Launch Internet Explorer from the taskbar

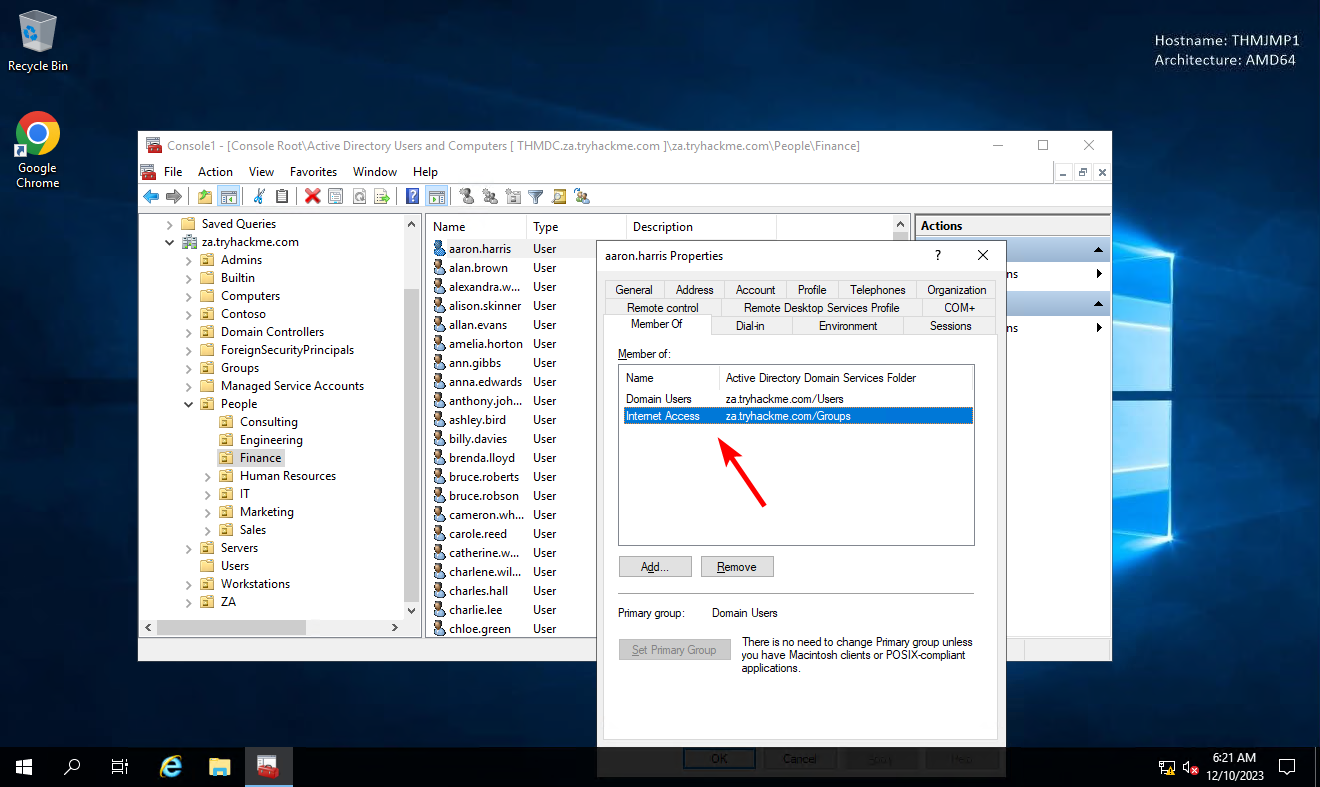pos(171,767)
